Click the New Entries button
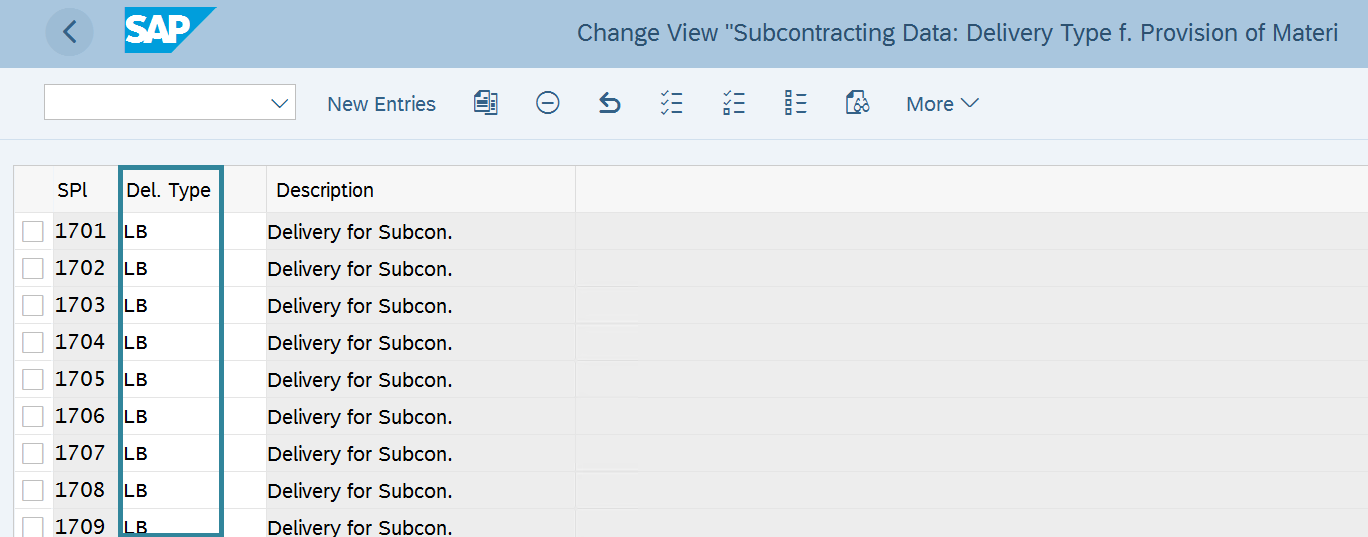The height and width of the screenshot is (537, 1368). click(x=382, y=104)
